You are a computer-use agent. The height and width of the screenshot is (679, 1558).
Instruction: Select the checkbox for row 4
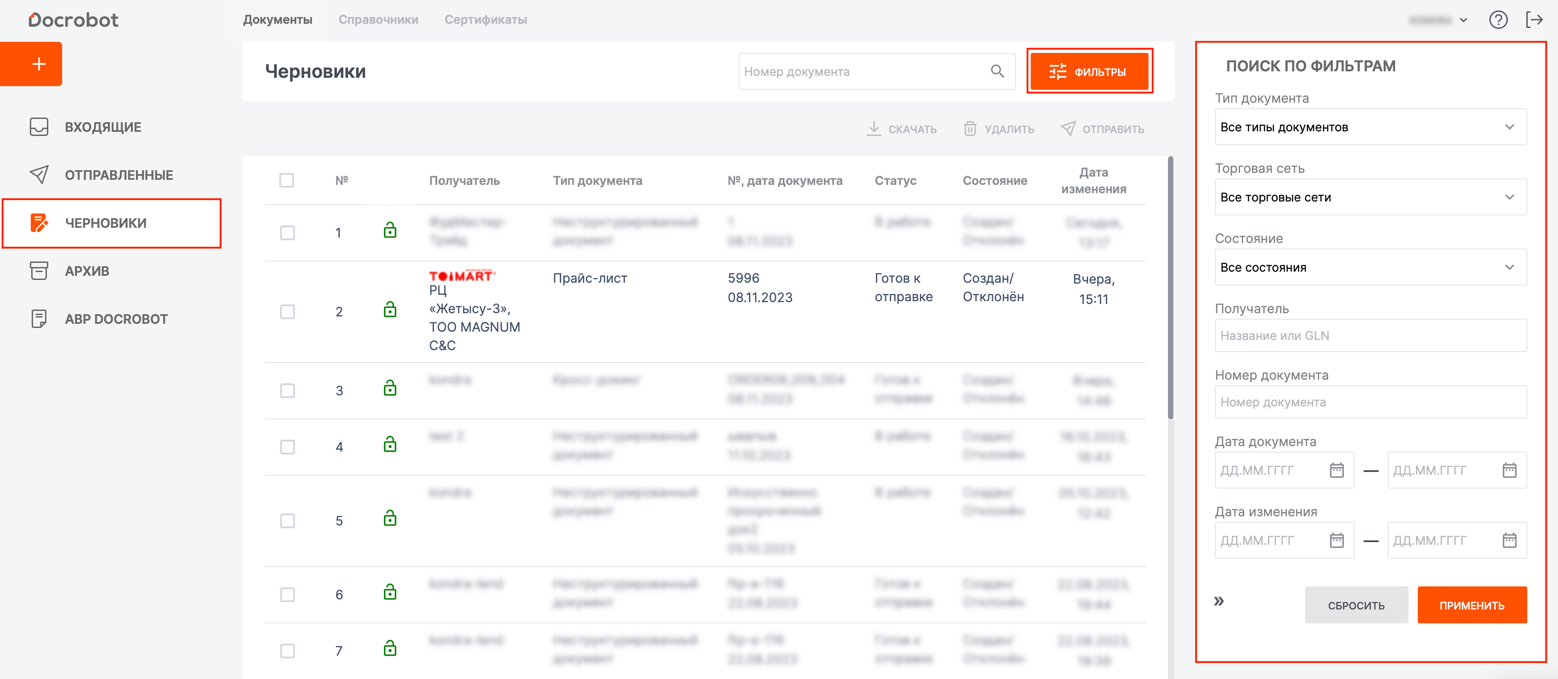[288, 447]
